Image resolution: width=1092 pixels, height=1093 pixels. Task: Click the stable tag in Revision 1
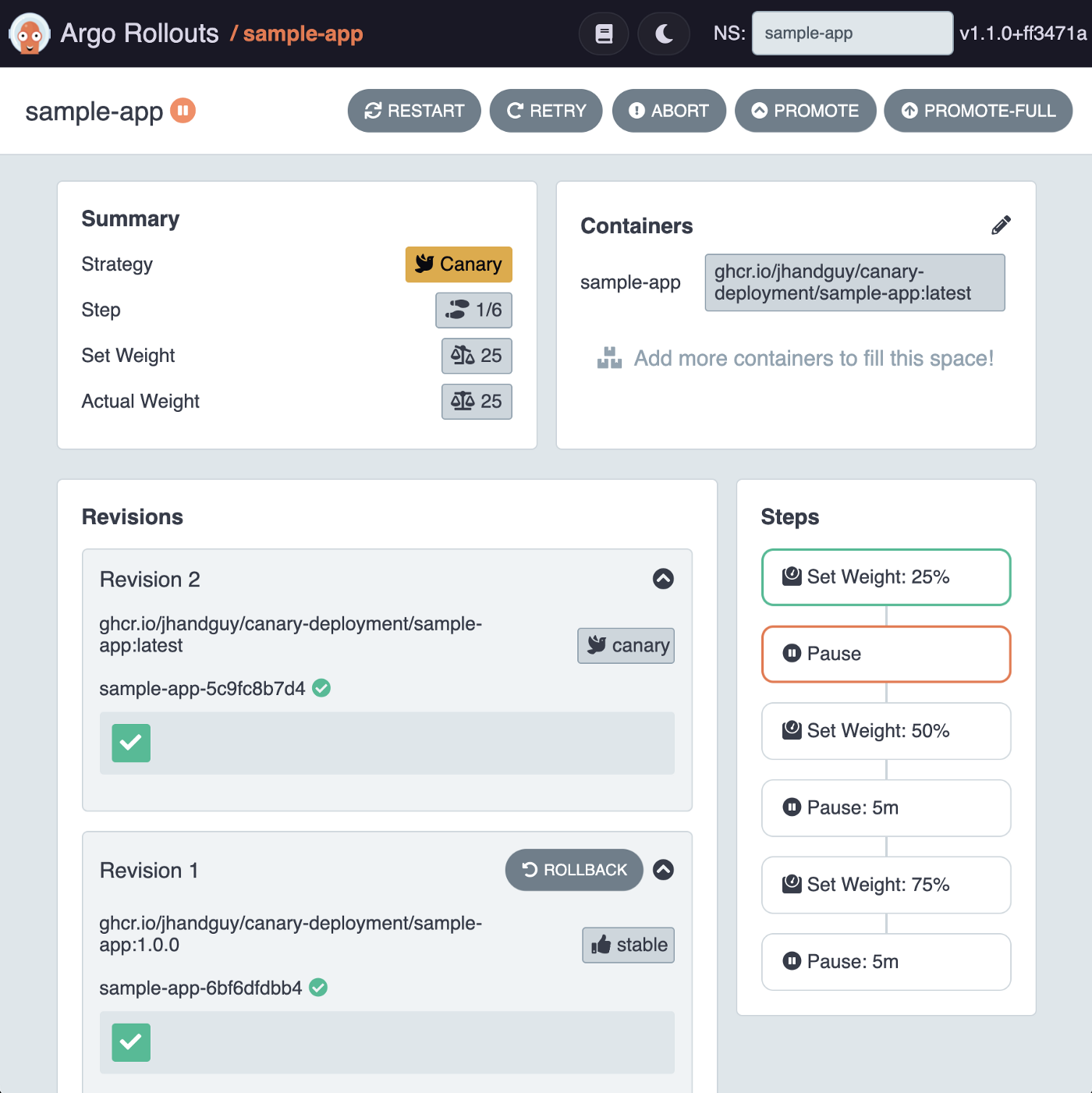tap(628, 946)
